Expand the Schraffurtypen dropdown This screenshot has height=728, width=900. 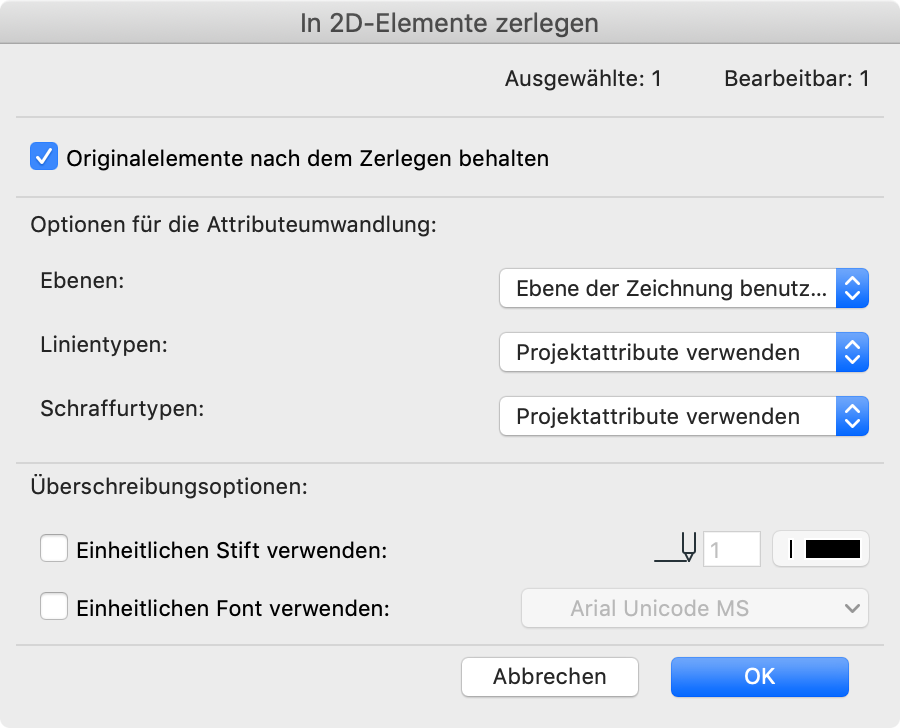684,416
